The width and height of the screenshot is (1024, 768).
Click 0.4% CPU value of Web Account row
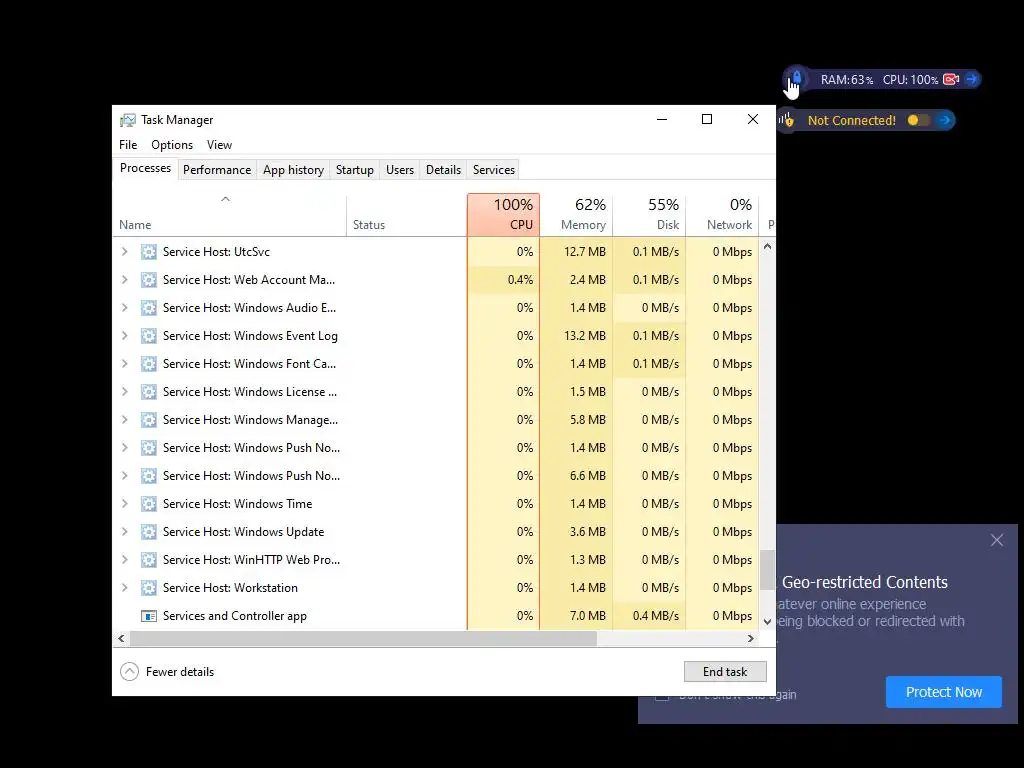[520, 280]
